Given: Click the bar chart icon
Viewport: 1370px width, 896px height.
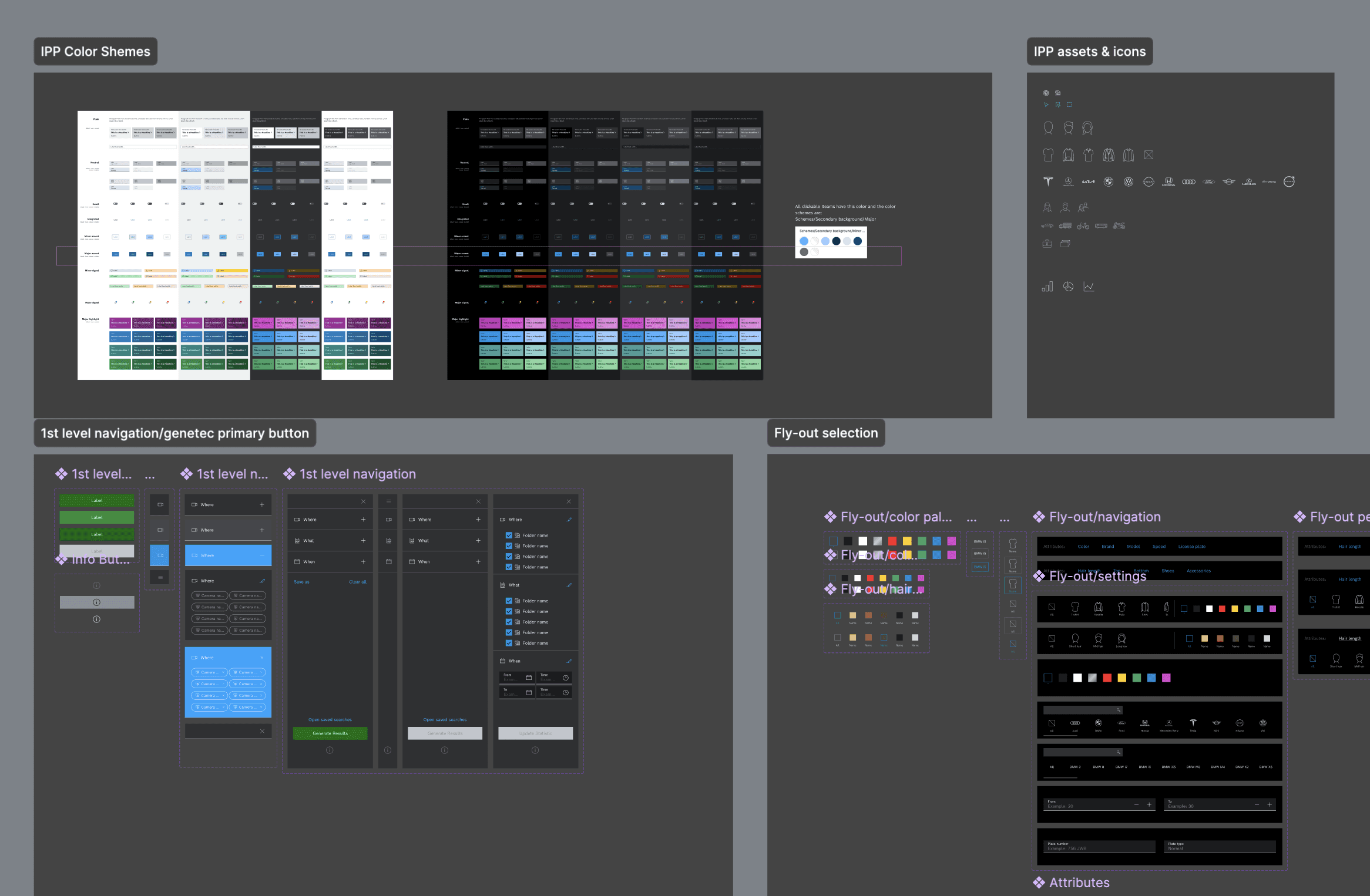Looking at the screenshot, I should [x=1047, y=287].
